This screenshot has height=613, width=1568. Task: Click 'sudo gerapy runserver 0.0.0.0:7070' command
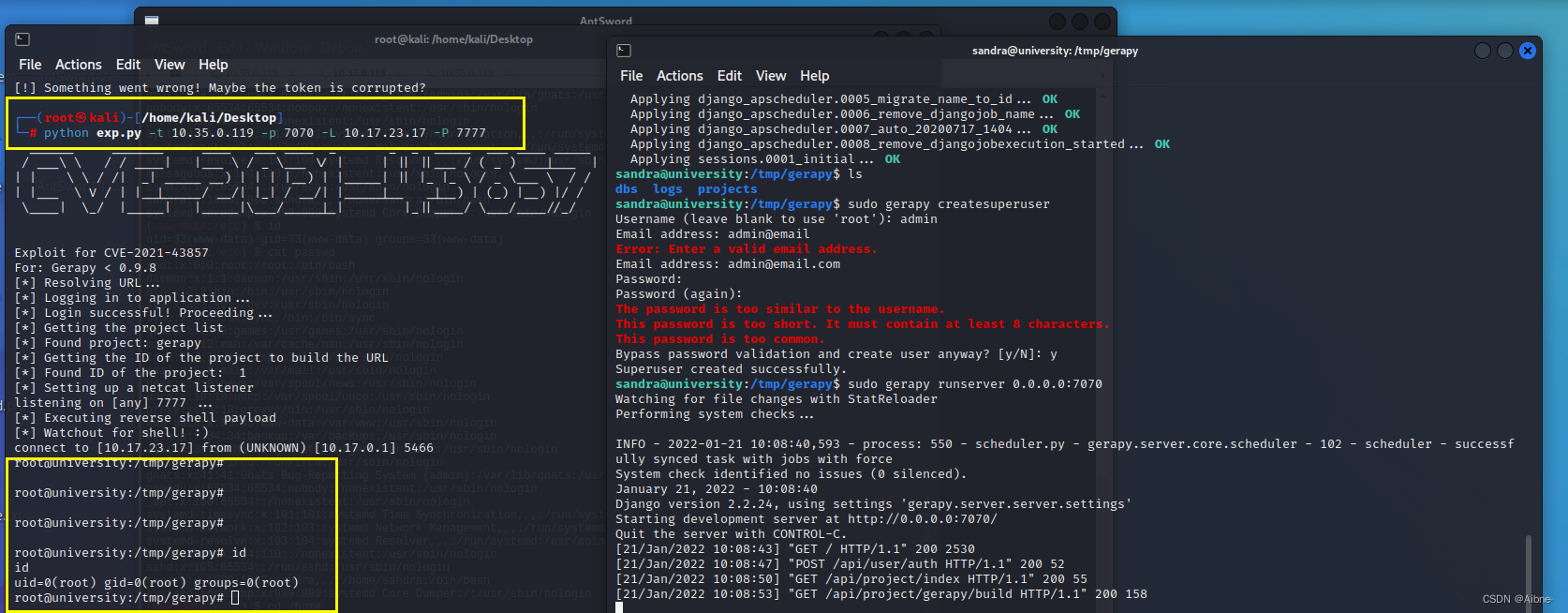[x=975, y=384]
